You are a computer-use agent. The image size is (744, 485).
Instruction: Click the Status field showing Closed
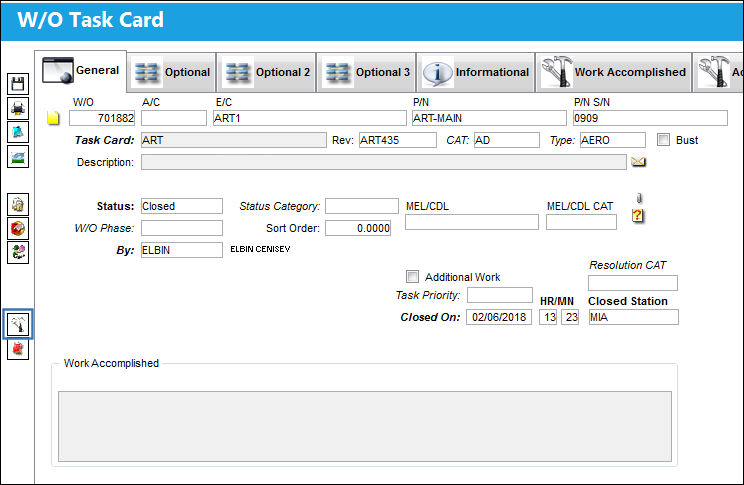point(182,206)
